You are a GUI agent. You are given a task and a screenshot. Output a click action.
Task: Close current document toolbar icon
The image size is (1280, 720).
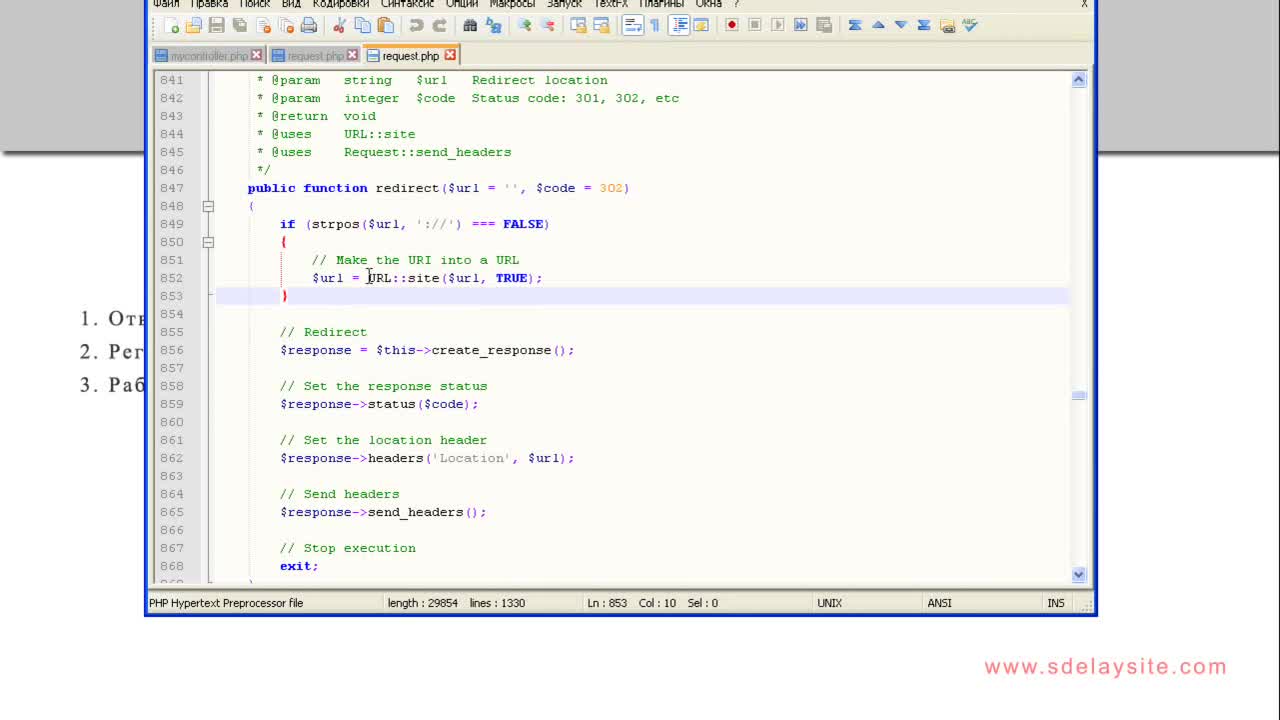[x=263, y=25]
